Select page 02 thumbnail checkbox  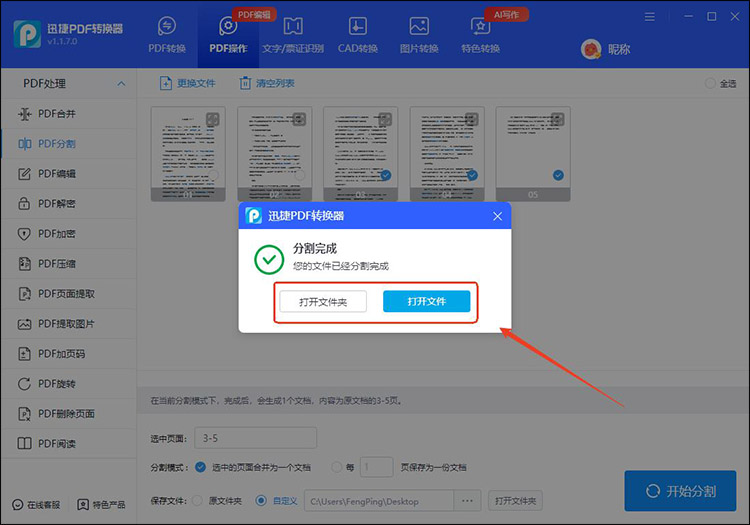tap(300, 175)
